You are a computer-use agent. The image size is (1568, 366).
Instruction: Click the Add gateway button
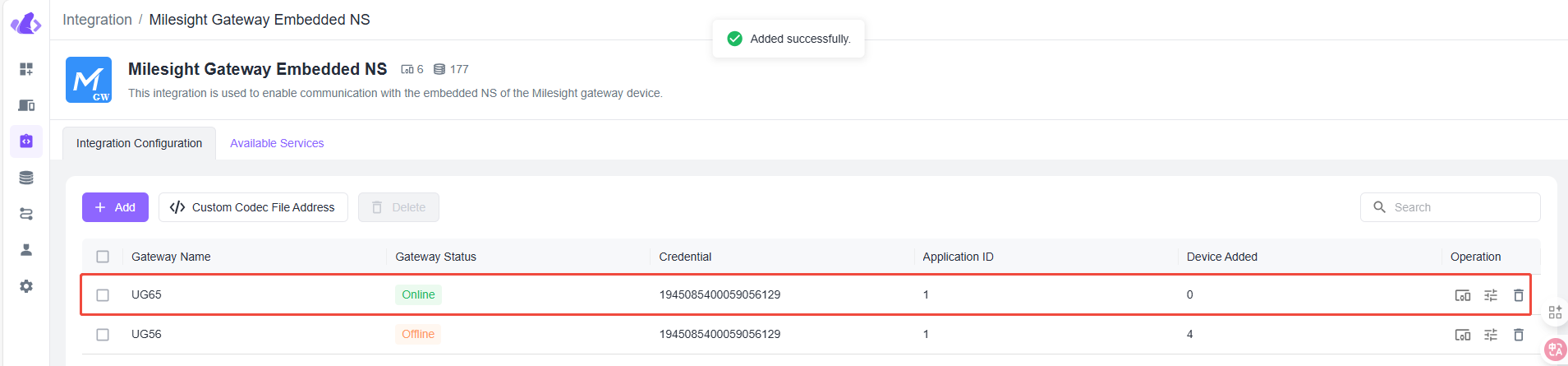pyautogui.click(x=115, y=207)
